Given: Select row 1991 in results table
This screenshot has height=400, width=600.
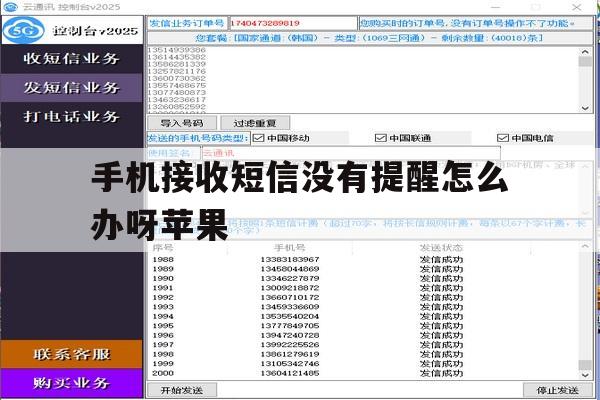Looking at the screenshot, I should pyautogui.click(x=364, y=288).
